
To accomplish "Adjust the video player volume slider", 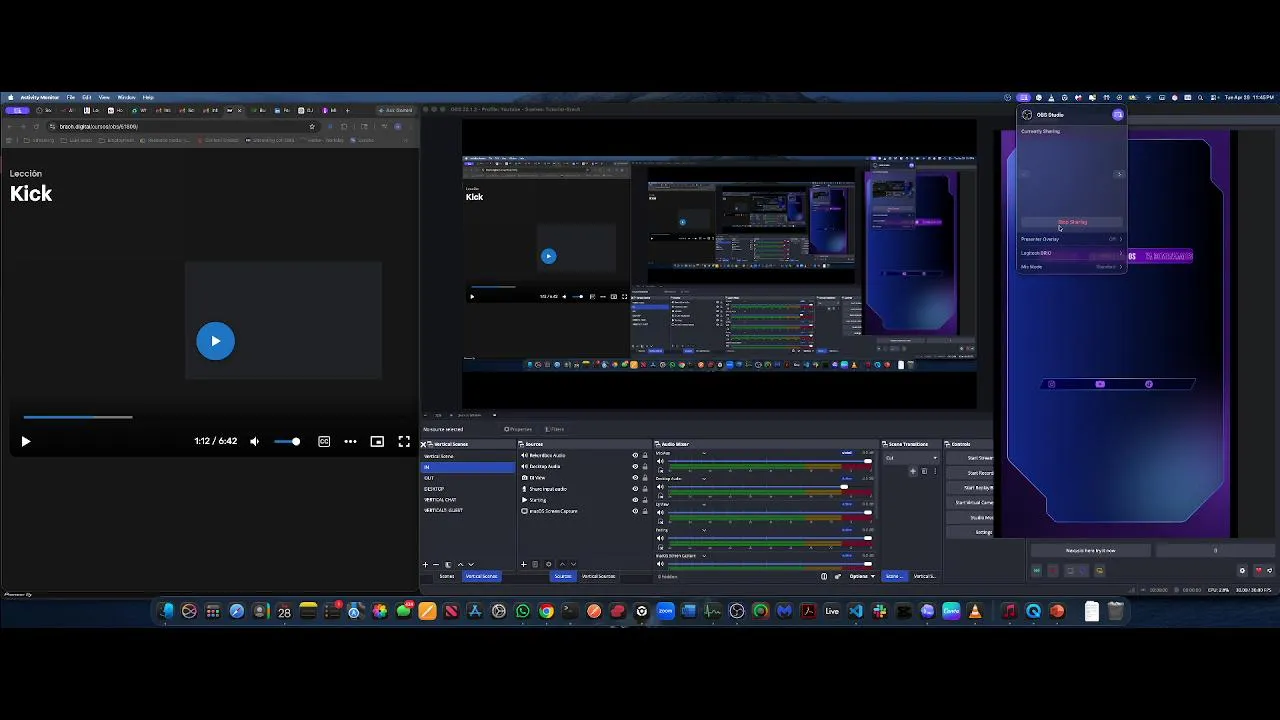I will (287, 441).
